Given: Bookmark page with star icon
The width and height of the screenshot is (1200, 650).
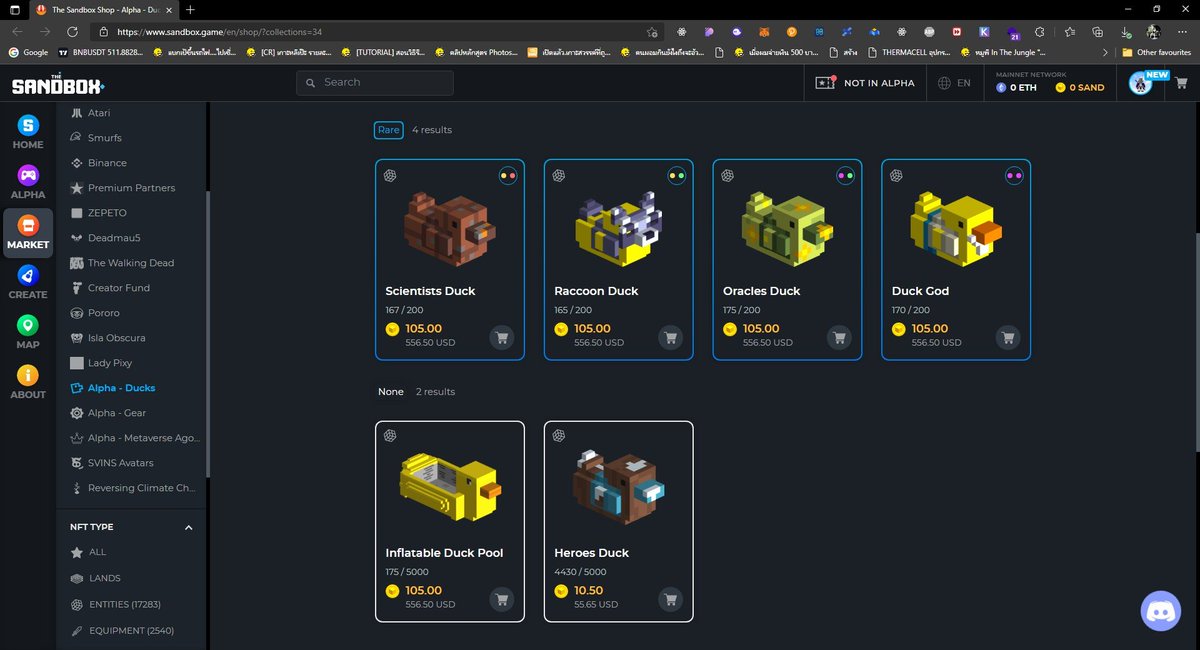Looking at the screenshot, I should coord(651,32).
